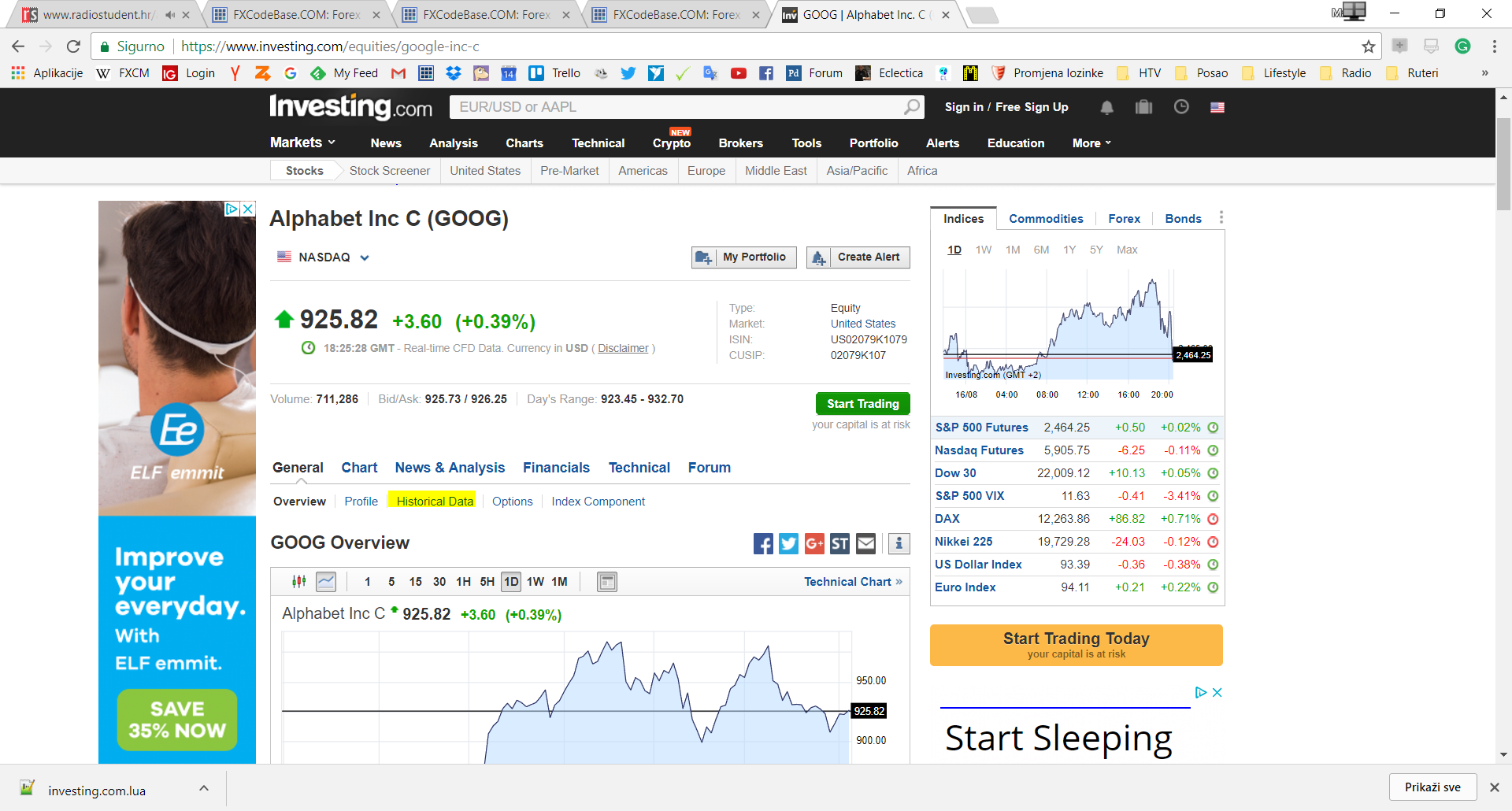This screenshot has width=1512, height=811.
Task: Click the search magnifier icon
Action: tap(912, 107)
